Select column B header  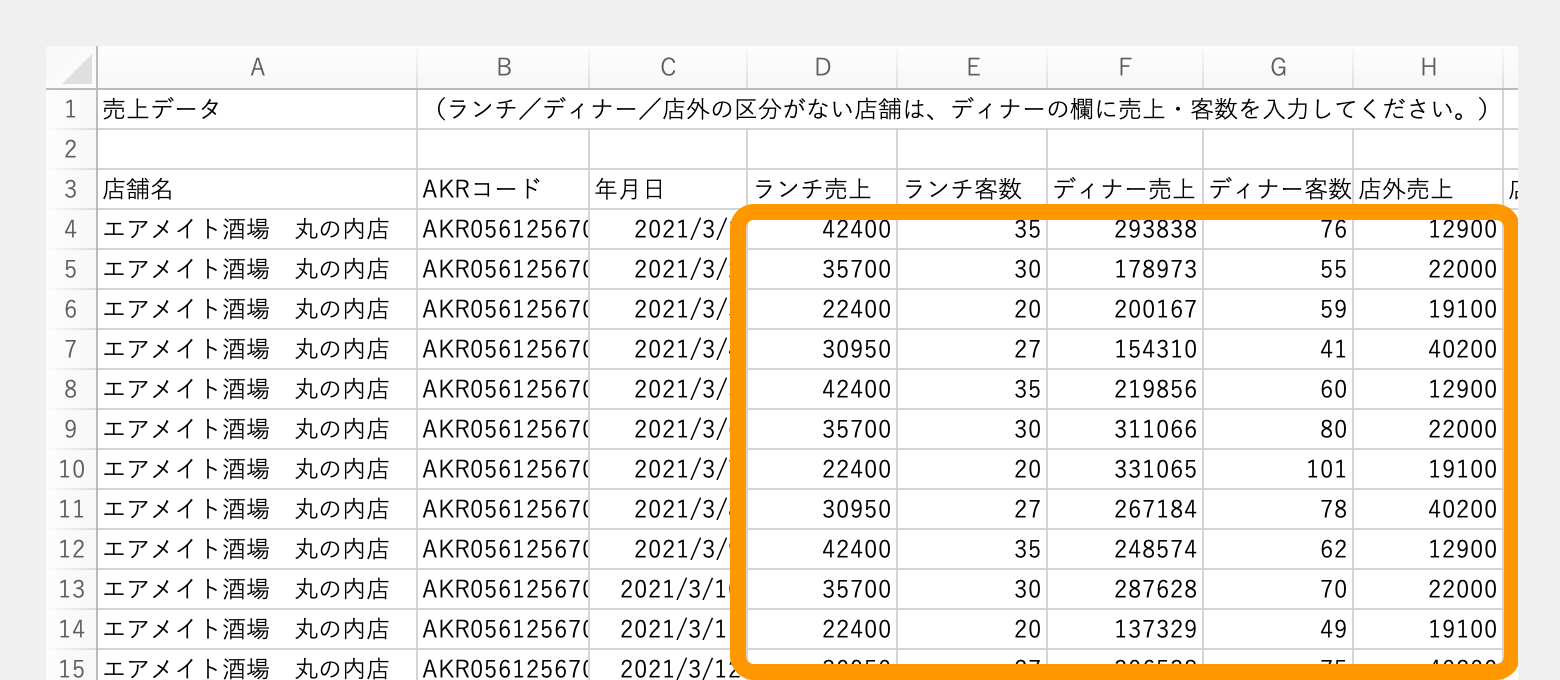click(503, 67)
